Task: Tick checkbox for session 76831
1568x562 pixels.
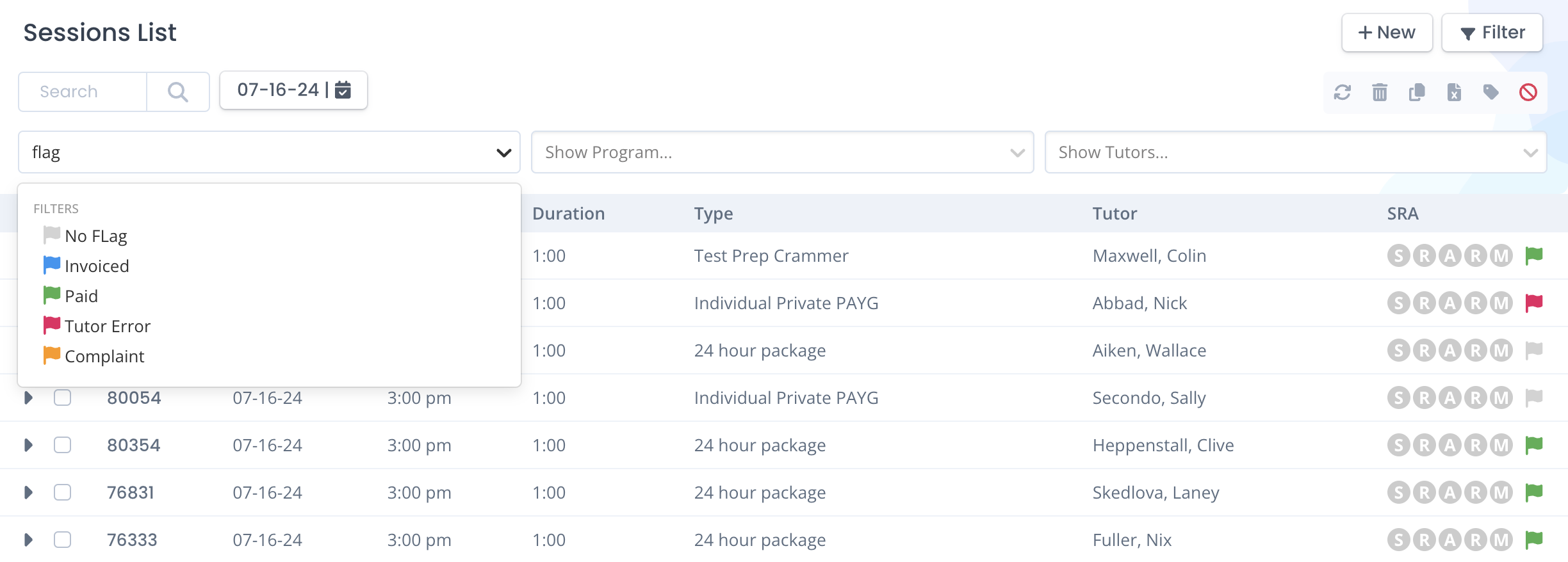Action: [62, 492]
